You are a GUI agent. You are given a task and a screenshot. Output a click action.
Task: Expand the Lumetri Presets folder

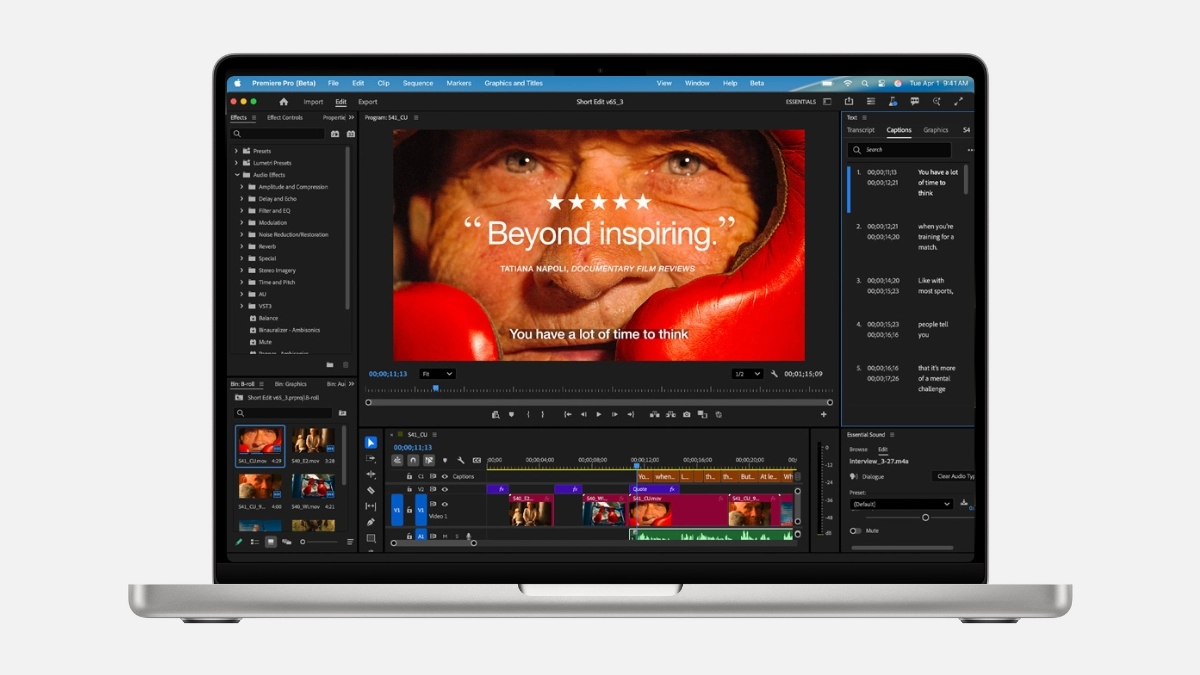click(x=236, y=163)
